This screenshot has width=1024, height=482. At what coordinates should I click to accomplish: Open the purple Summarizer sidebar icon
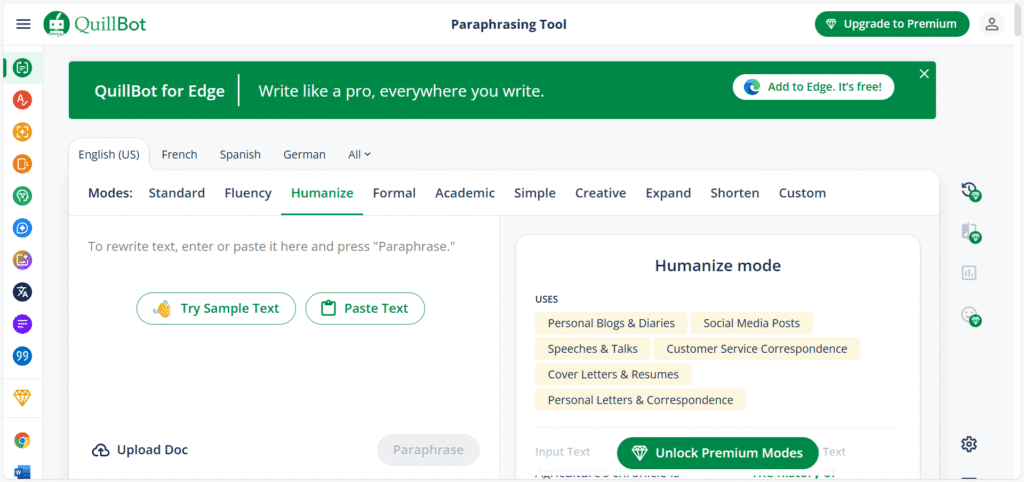tap(22, 324)
